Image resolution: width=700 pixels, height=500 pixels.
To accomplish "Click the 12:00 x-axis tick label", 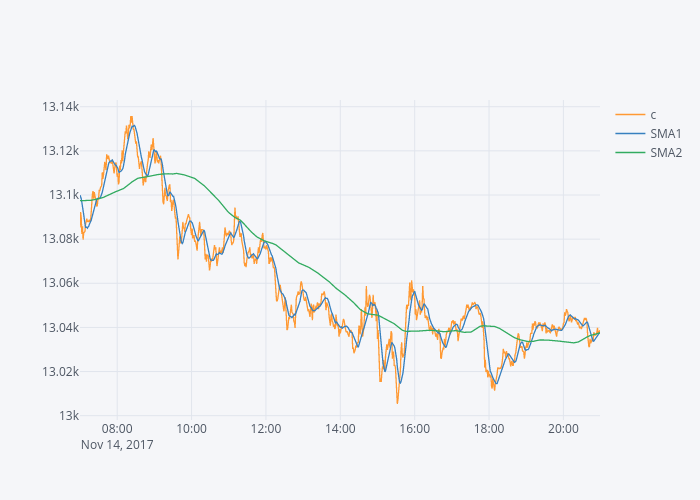I will coord(266,428).
